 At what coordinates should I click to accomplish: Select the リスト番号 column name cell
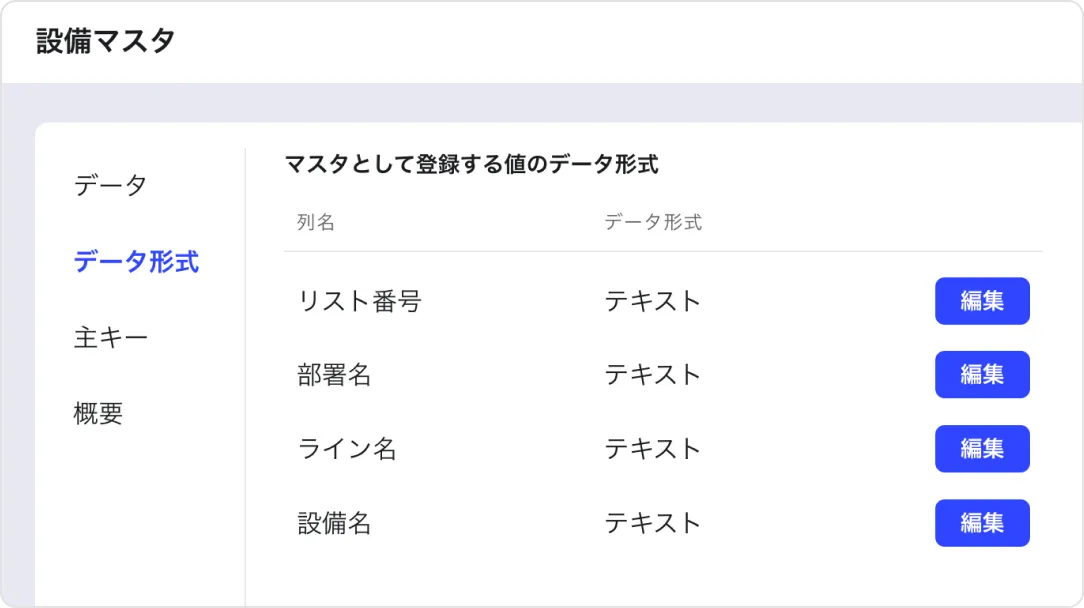pyautogui.click(x=360, y=301)
